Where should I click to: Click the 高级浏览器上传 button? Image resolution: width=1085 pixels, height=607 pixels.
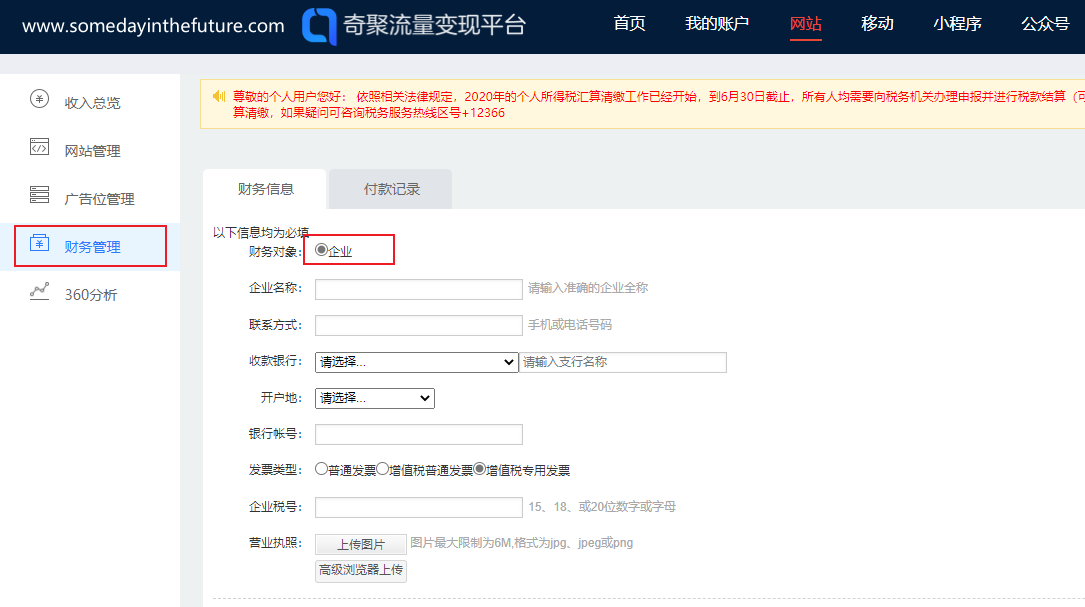click(x=360, y=571)
